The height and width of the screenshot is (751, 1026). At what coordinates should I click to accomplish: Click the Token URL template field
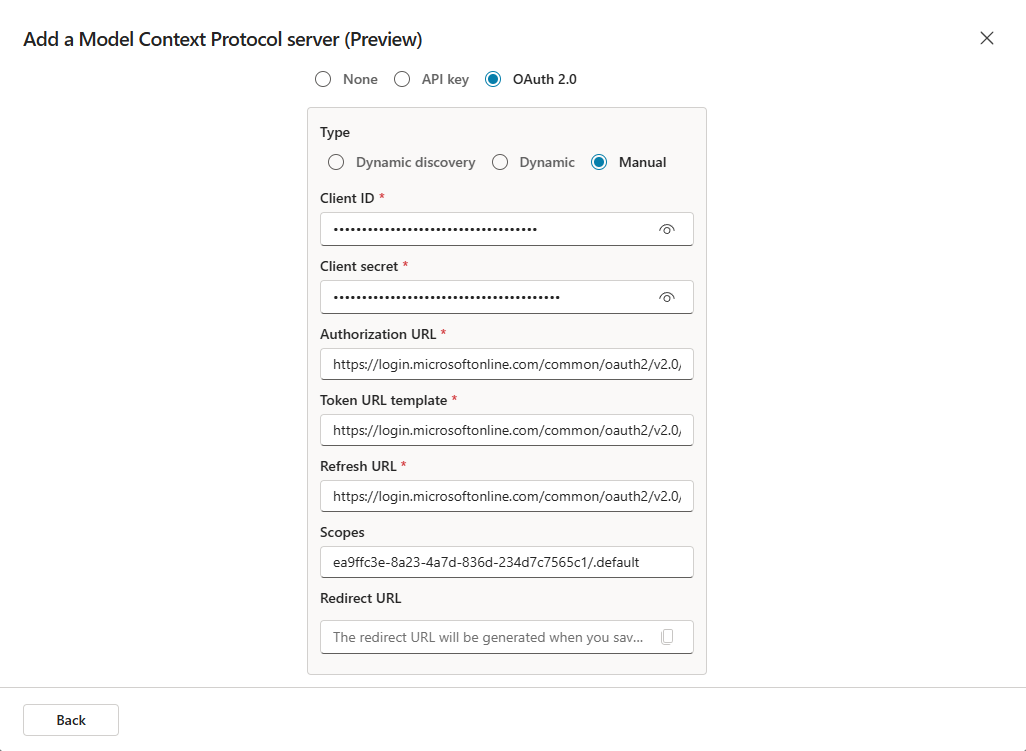click(506, 430)
